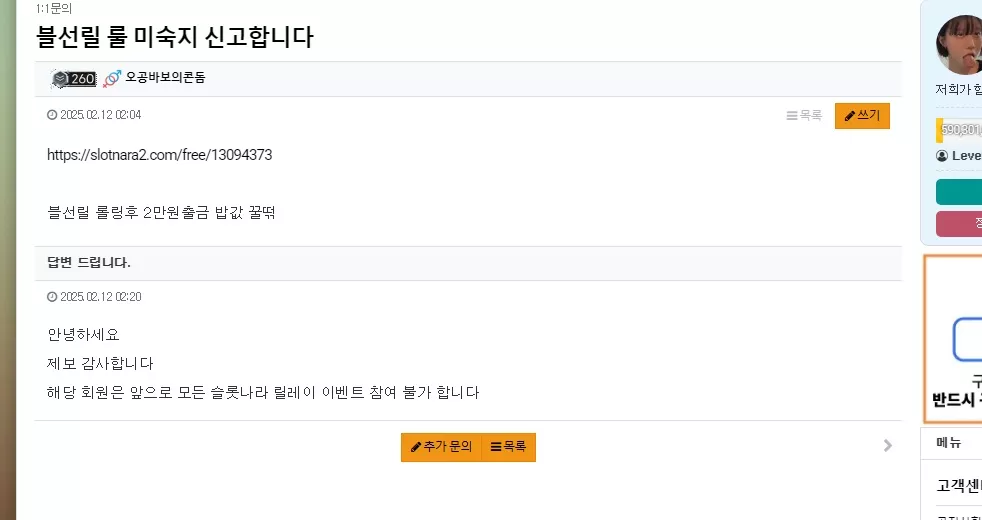
Task: Click the pencil icon on 추가 문의
Action: (416, 447)
